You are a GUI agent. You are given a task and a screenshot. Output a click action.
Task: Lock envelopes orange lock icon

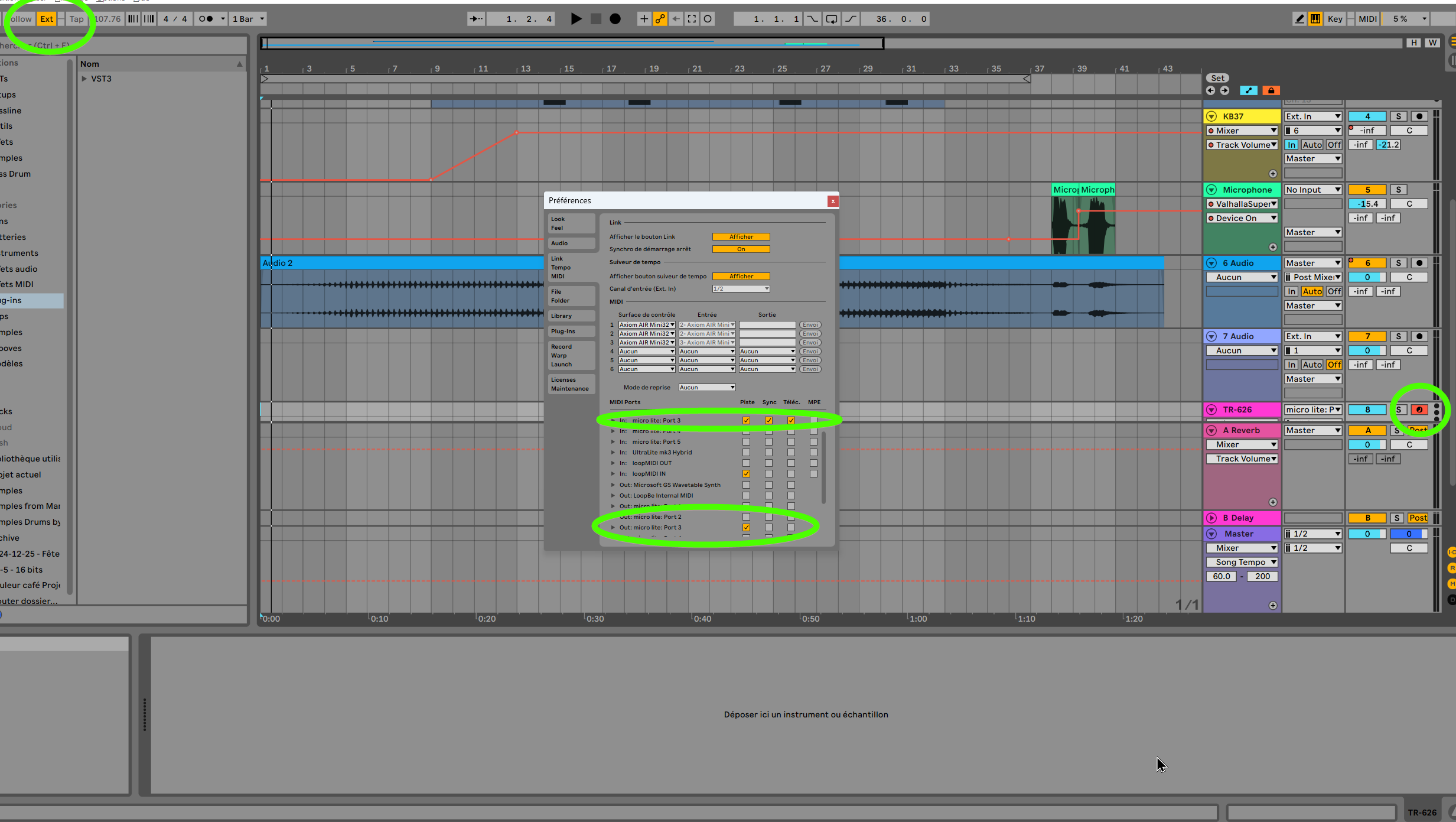coord(1271,90)
